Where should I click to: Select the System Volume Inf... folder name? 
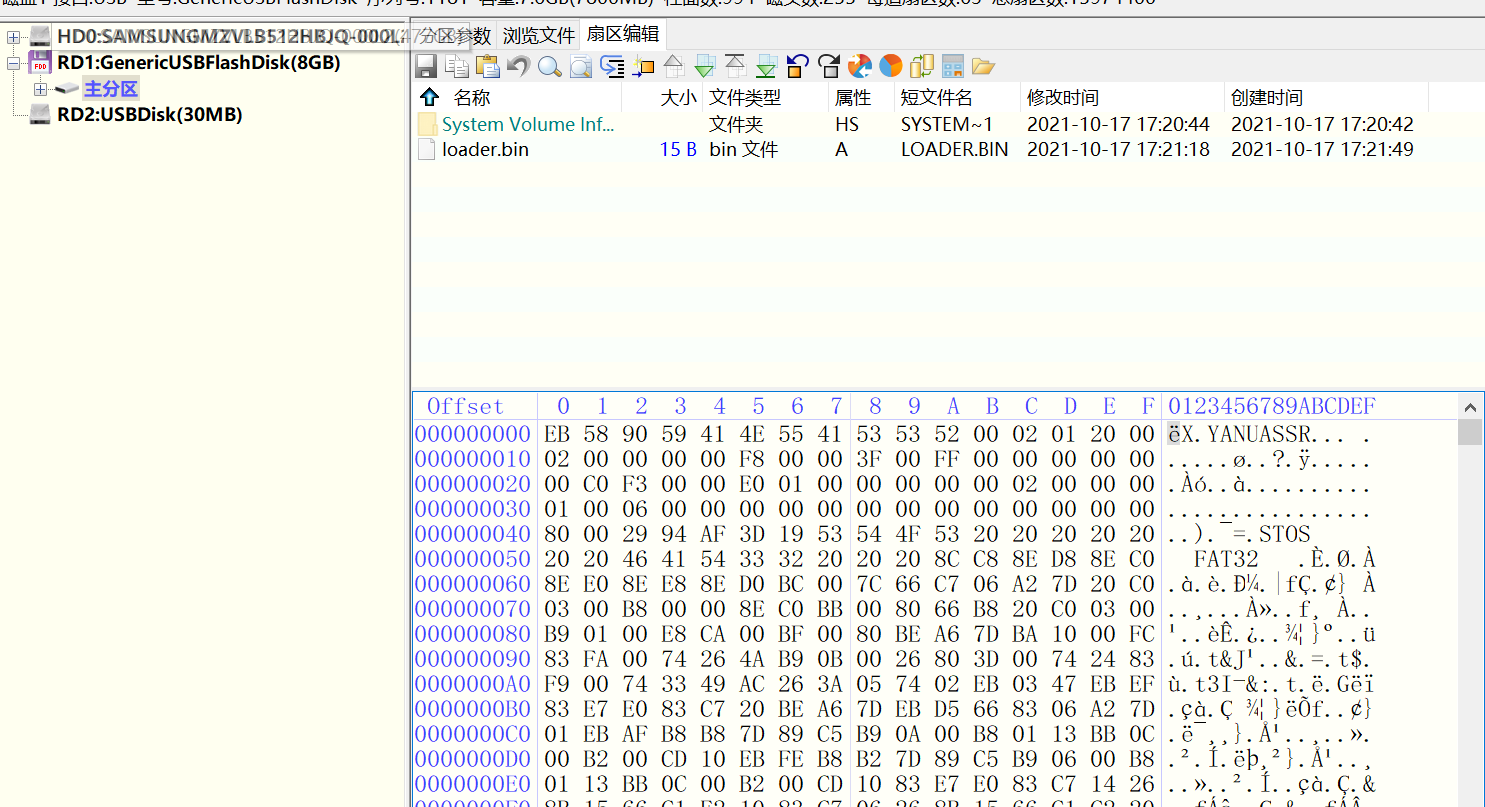[528, 124]
